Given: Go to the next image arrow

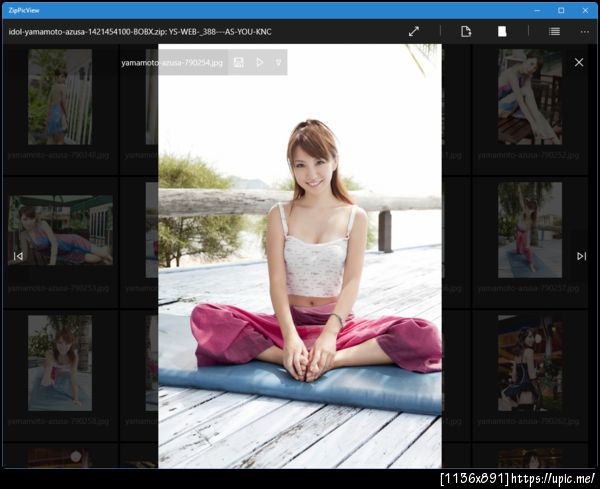Looking at the screenshot, I should [x=582, y=256].
